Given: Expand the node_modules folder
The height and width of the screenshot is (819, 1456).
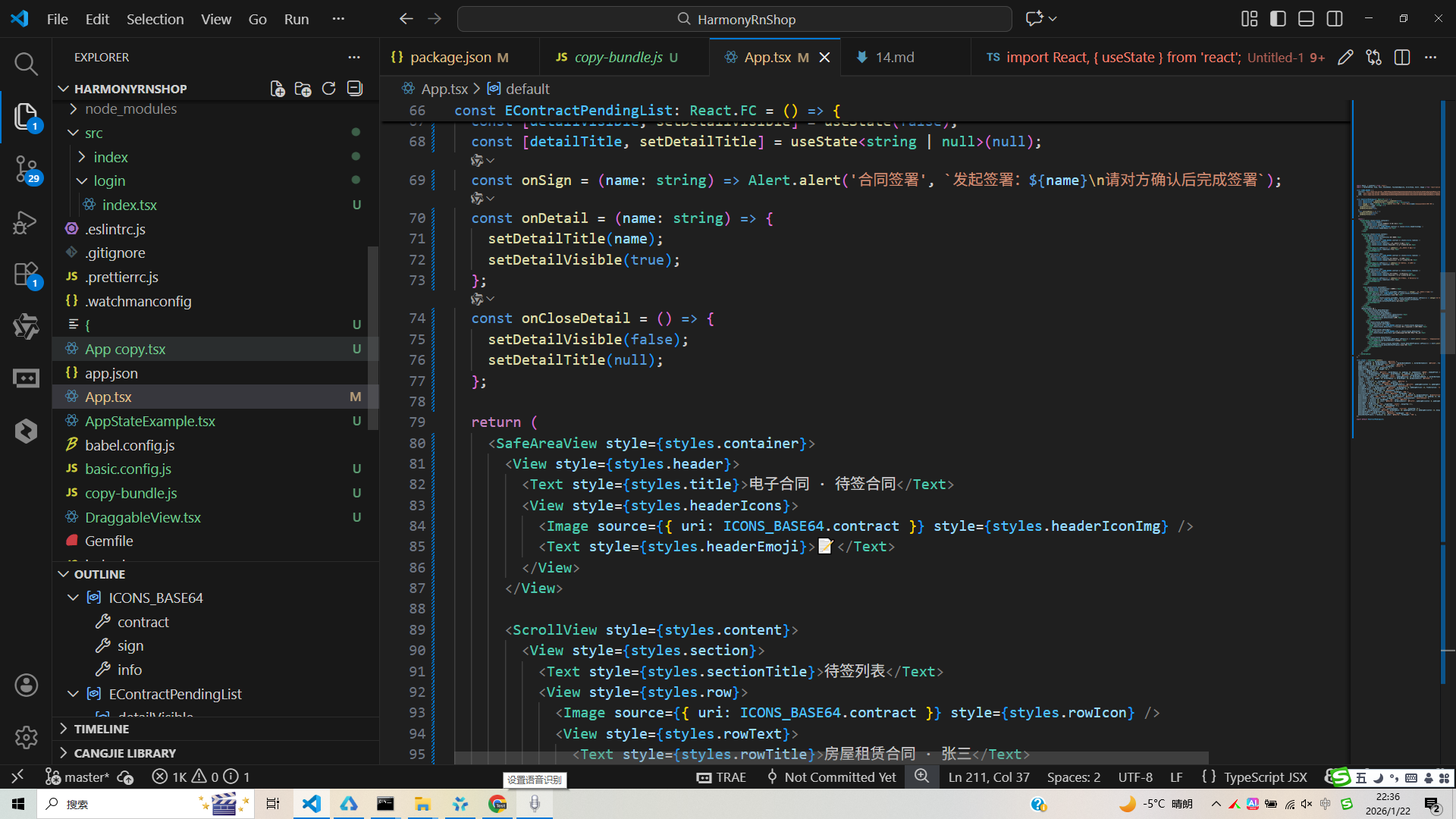Looking at the screenshot, I should 74,109.
